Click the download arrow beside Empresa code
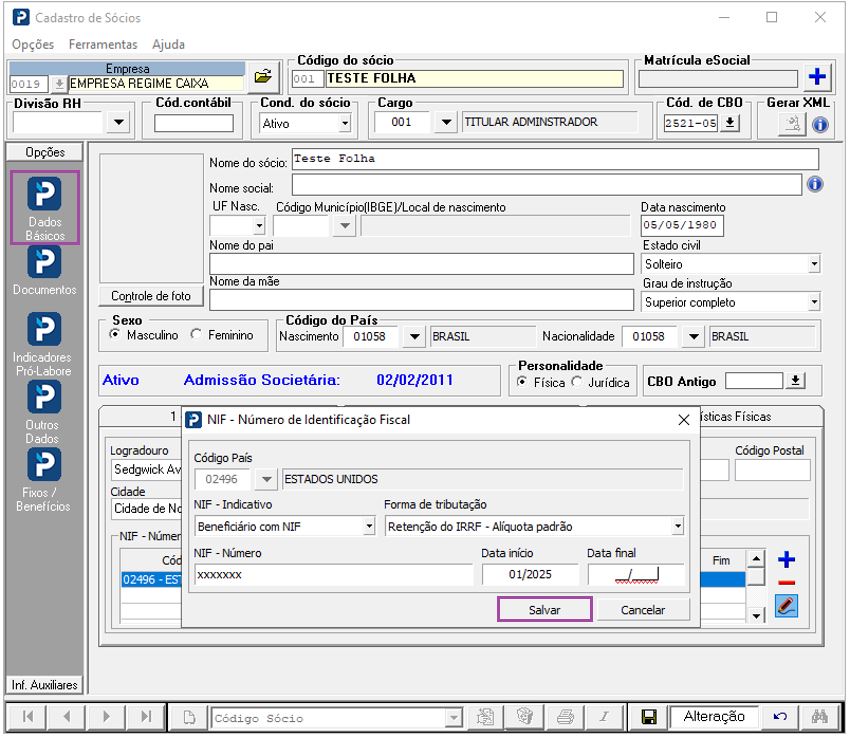The height and width of the screenshot is (738, 850). tap(59, 84)
